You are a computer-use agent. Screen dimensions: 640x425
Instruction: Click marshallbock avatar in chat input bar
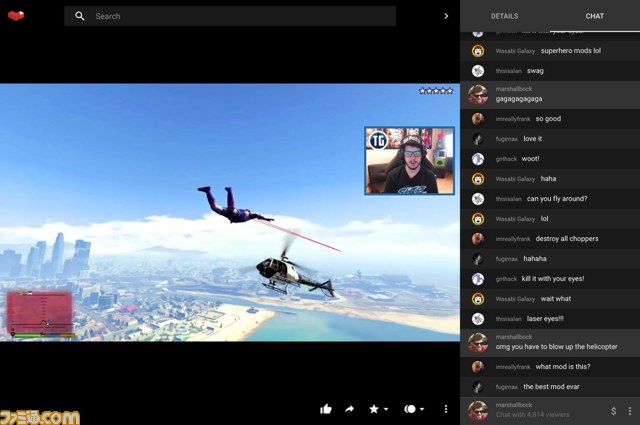coord(478,411)
